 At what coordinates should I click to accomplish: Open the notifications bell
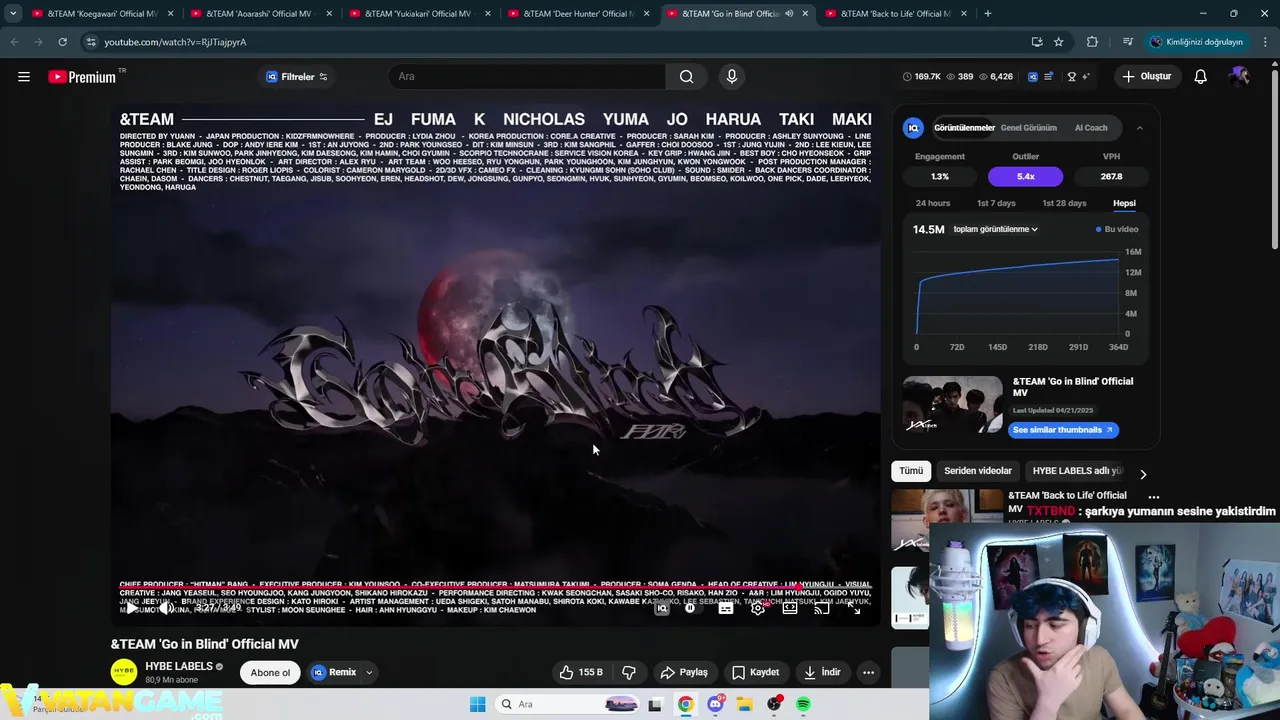[x=1201, y=77]
